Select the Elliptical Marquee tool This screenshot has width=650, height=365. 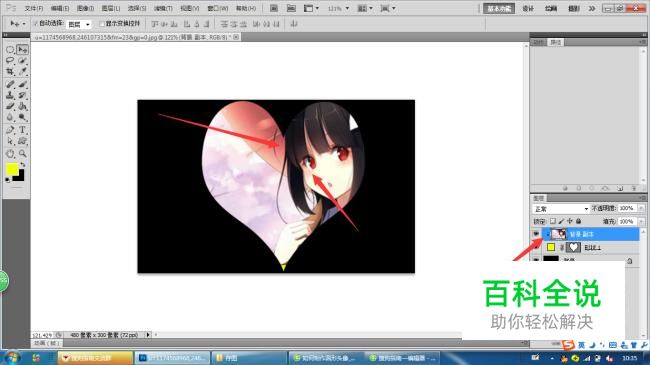10,50
